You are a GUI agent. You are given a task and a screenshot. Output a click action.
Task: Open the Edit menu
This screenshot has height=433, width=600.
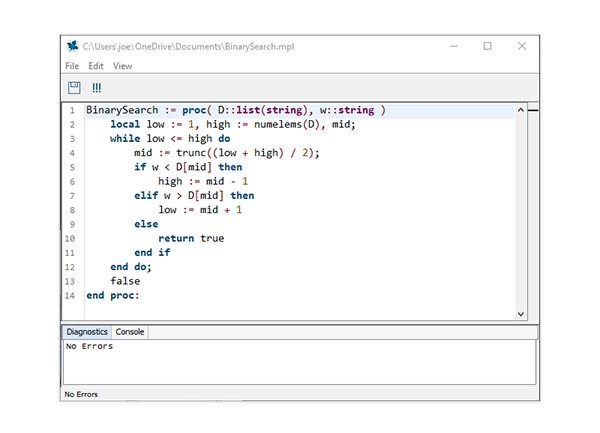[96, 66]
